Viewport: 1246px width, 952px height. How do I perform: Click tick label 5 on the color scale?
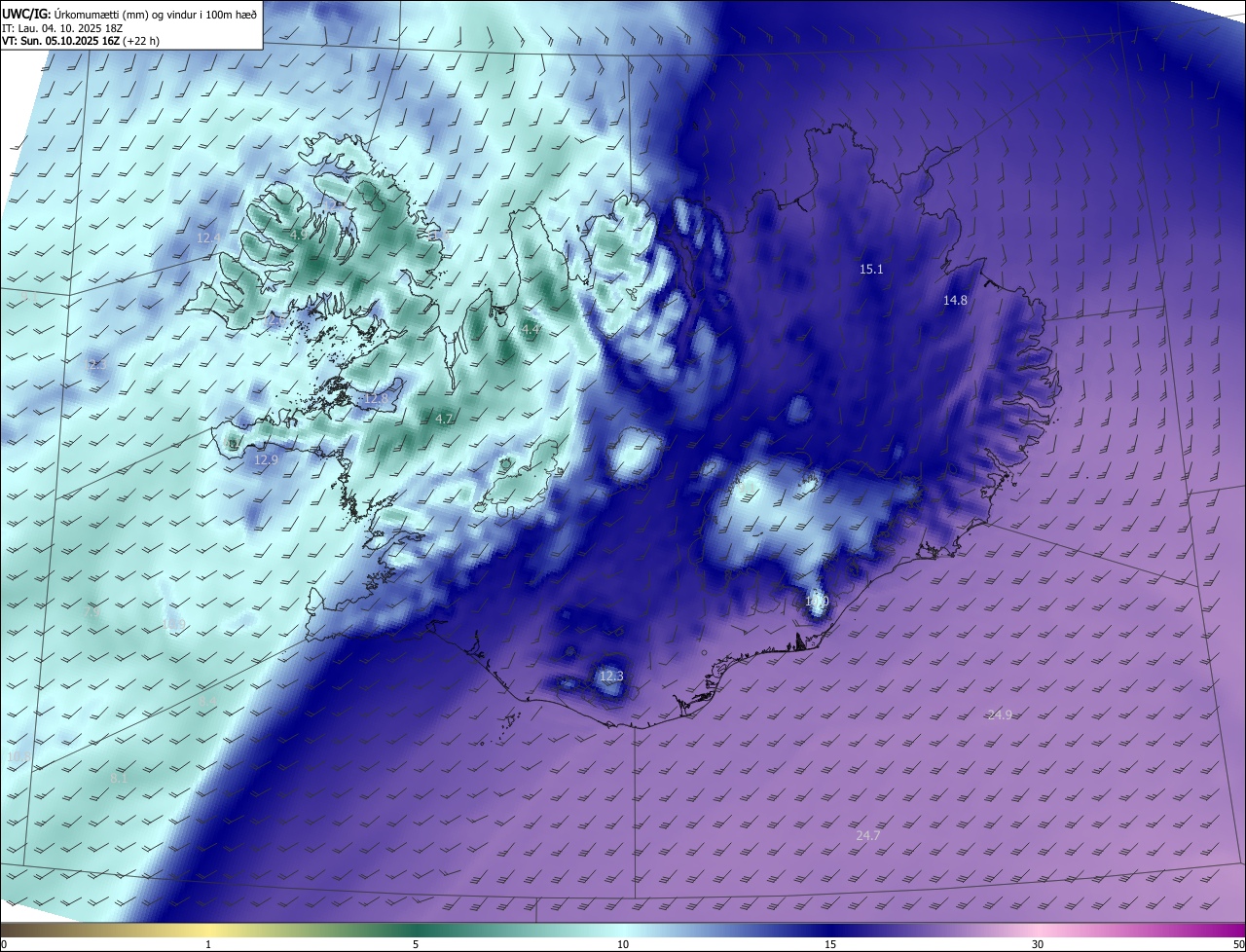[x=416, y=944]
